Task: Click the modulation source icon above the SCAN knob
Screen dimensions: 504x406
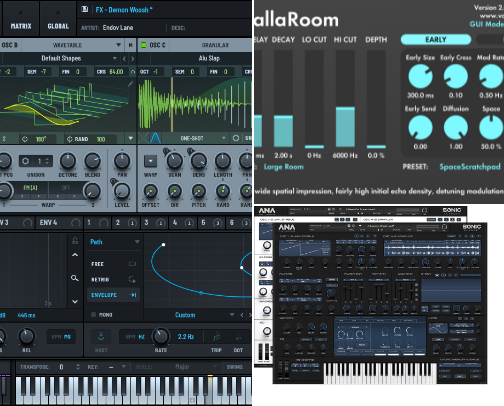Action: (x=166, y=151)
